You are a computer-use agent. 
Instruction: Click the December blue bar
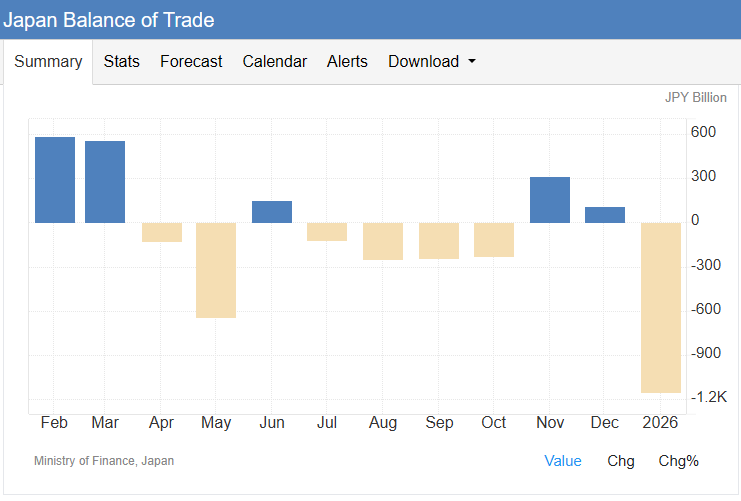point(605,215)
